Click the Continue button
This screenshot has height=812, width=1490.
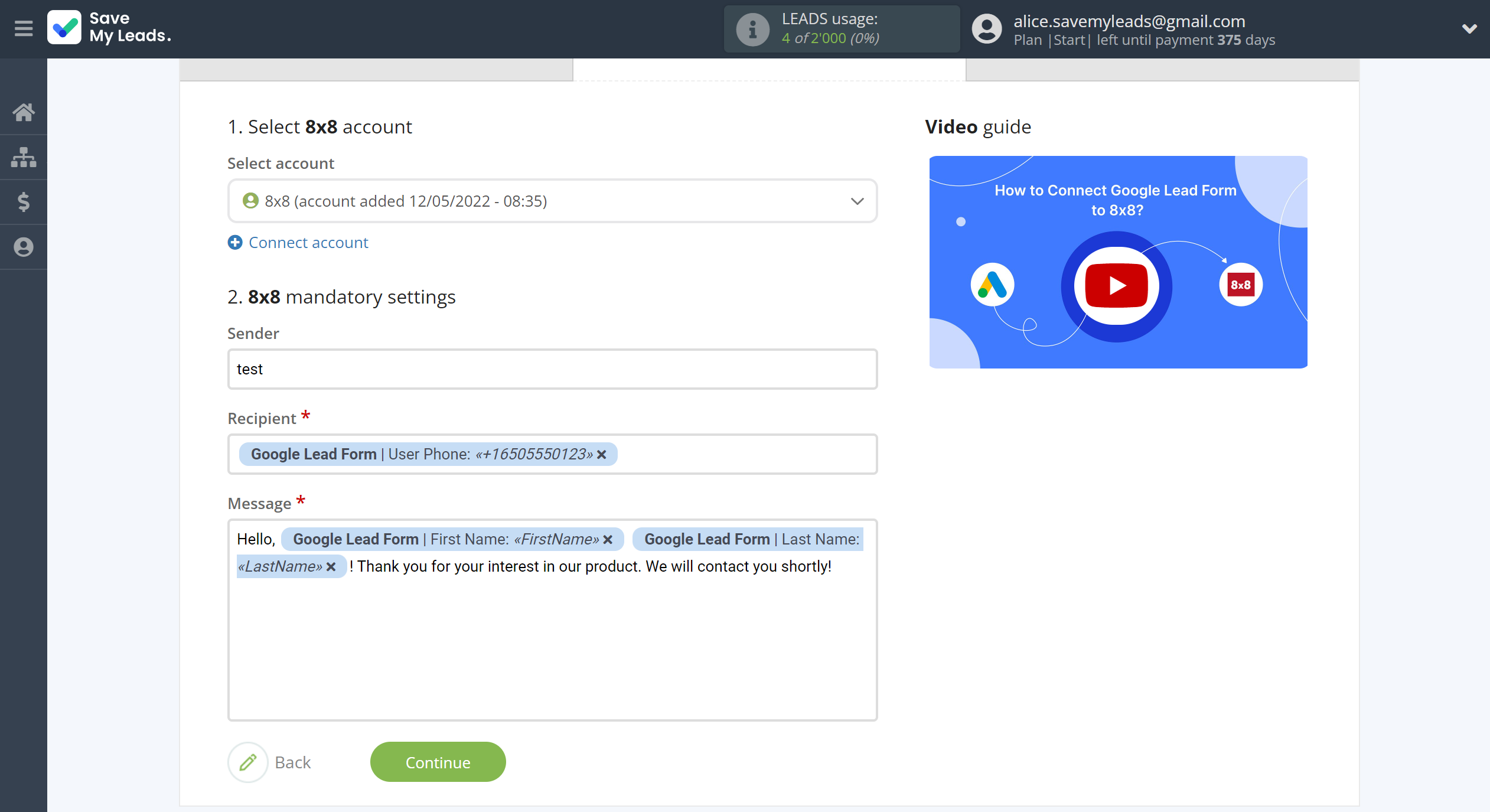click(x=437, y=761)
